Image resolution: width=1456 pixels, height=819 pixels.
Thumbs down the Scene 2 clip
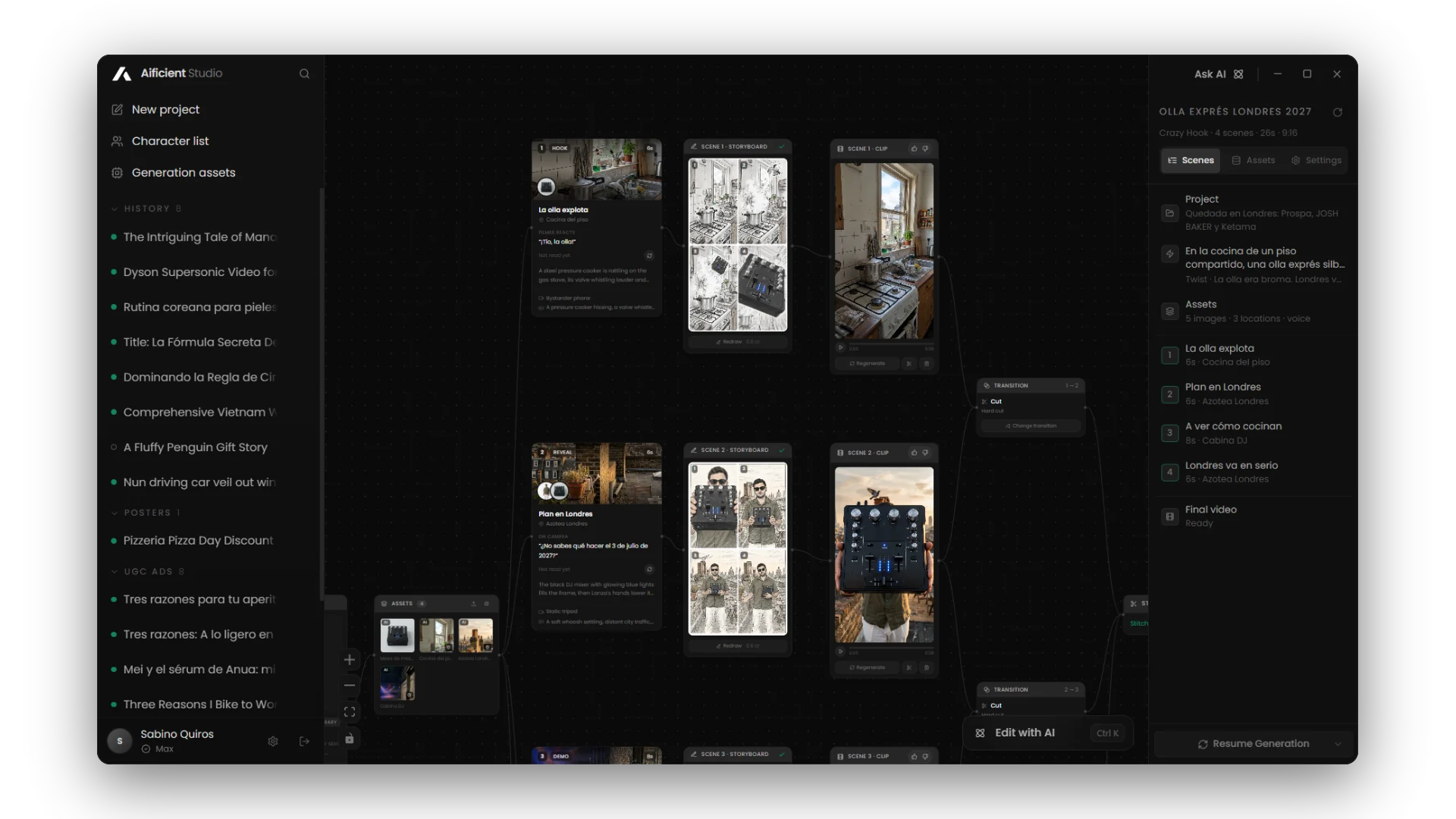coord(925,453)
